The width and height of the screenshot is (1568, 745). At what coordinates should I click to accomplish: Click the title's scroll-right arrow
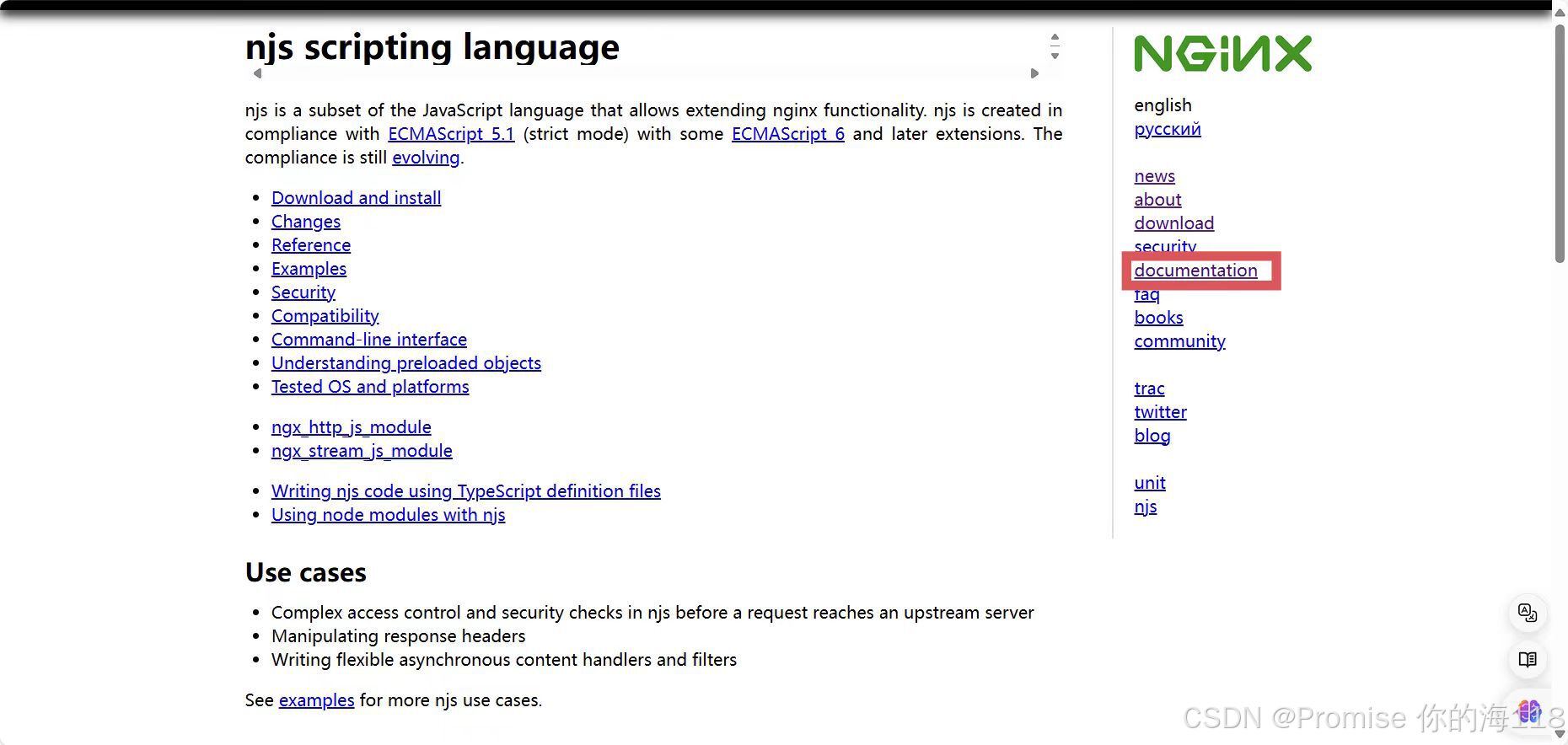click(1034, 73)
